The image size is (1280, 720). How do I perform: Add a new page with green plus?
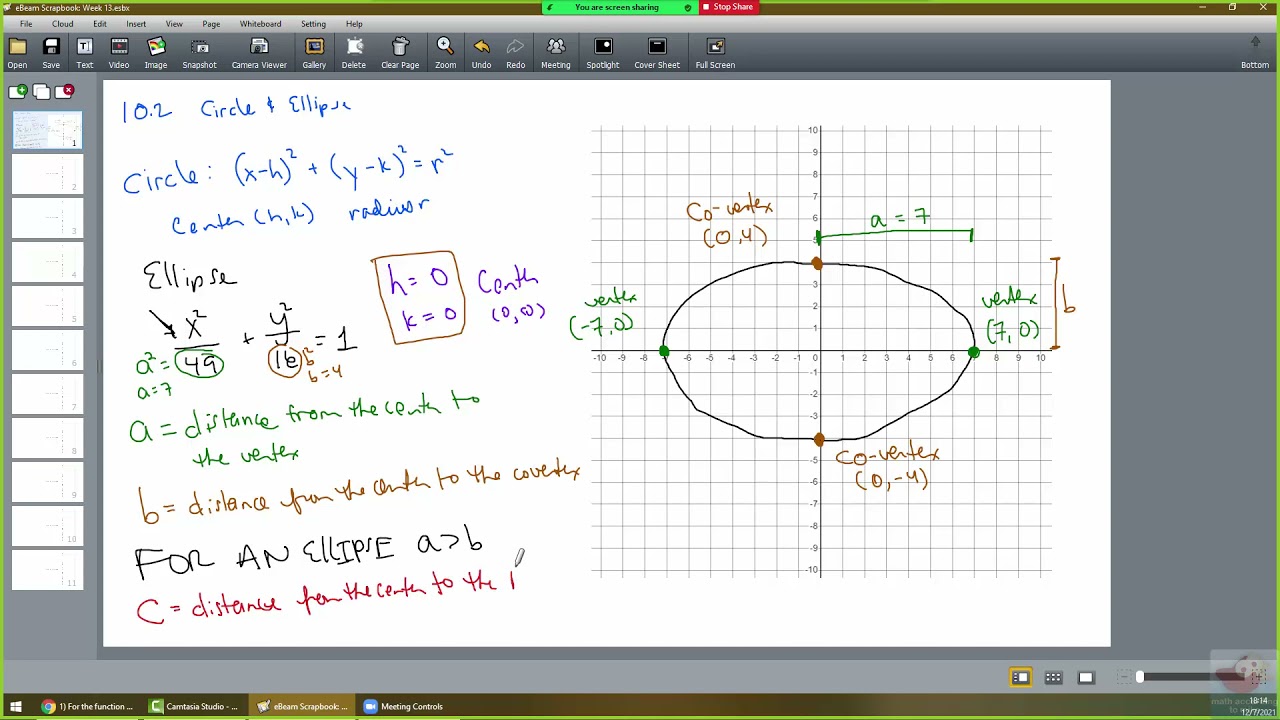tap(17, 91)
